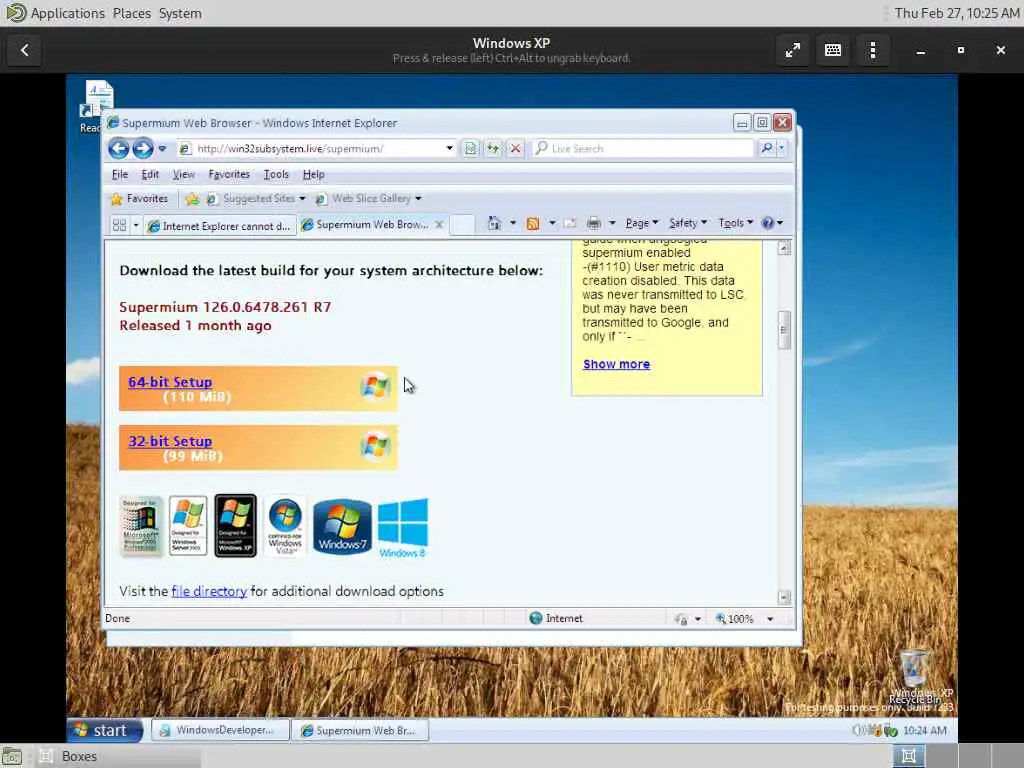Click the Favorites star button
The height and width of the screenshot is (768, 1024).
(x=139, y=199)
